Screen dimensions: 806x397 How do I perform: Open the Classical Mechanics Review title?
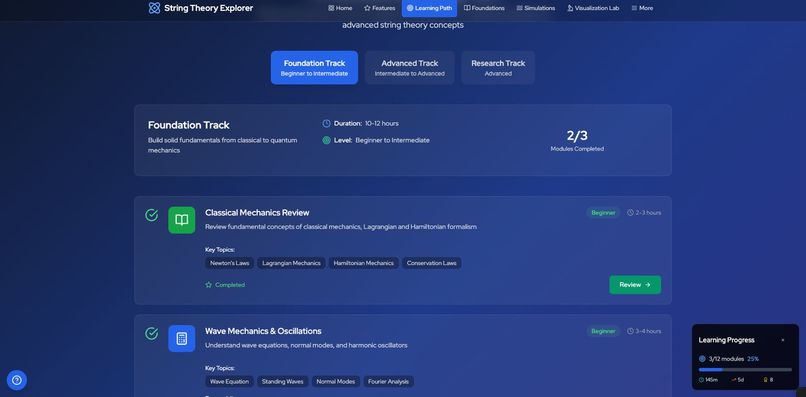coord(257,212)
